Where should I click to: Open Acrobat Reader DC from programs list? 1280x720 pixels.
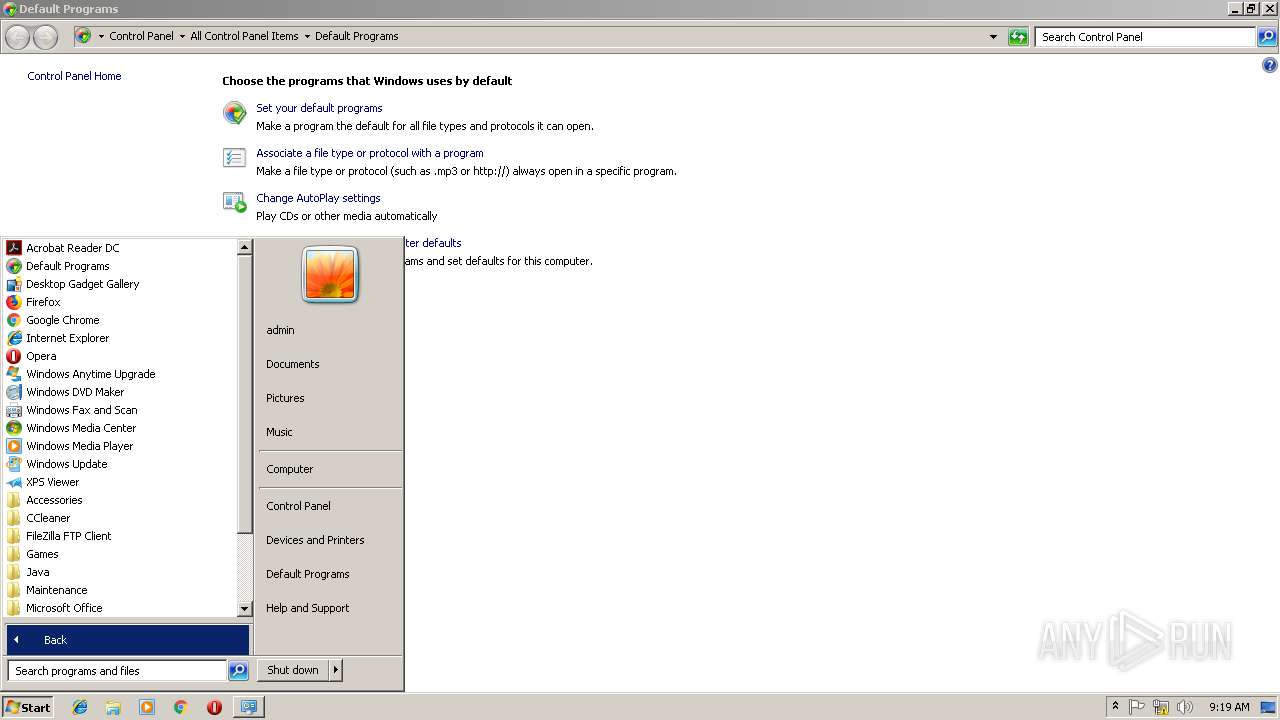click(x=72, y=248)
